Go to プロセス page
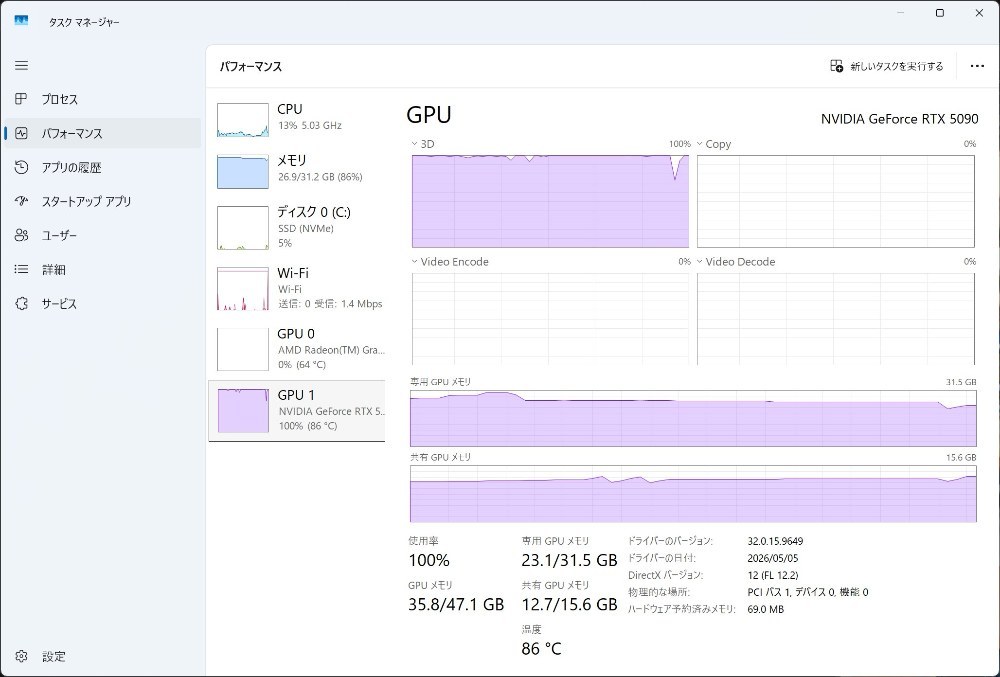This screenshot has width=1000, height=677. [102, 99]
